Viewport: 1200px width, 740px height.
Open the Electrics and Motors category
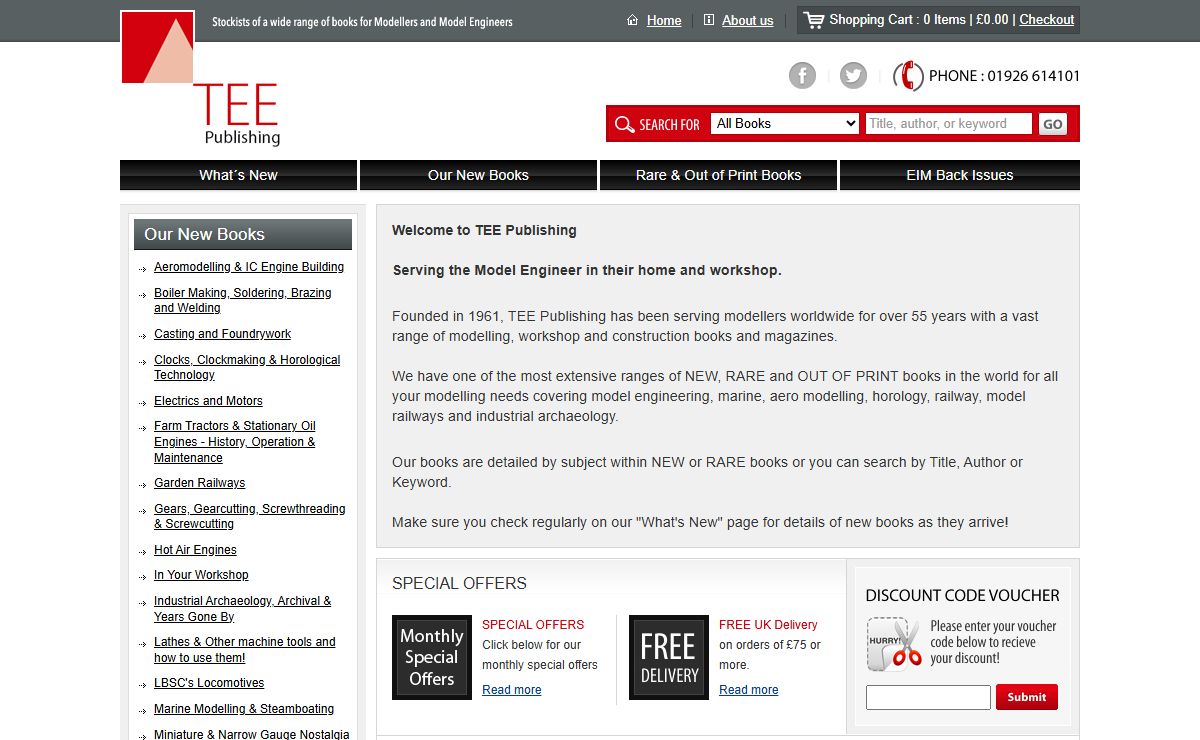point(208,401)
